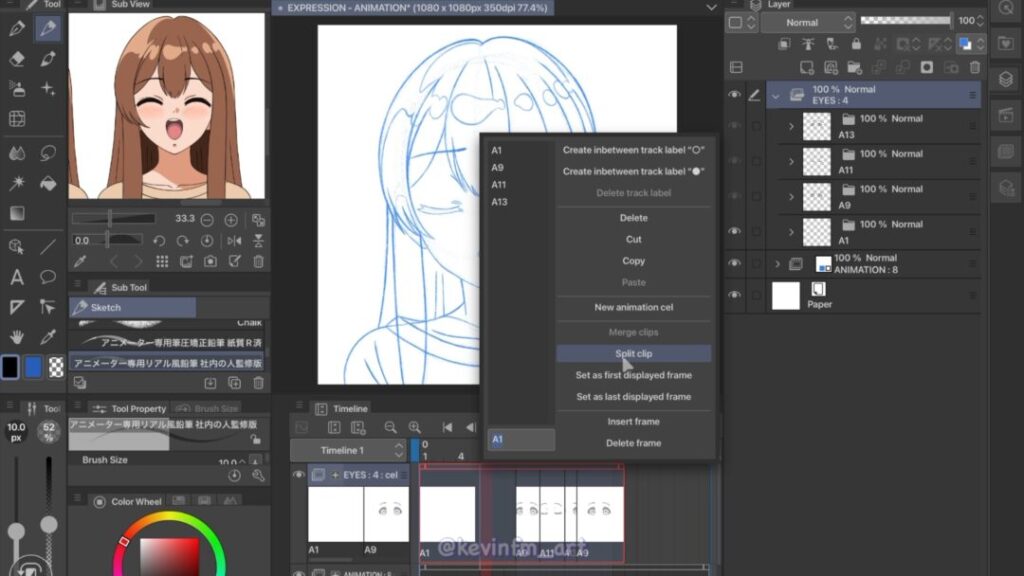Click the delete layer trash icon

(x=975, y=67)
